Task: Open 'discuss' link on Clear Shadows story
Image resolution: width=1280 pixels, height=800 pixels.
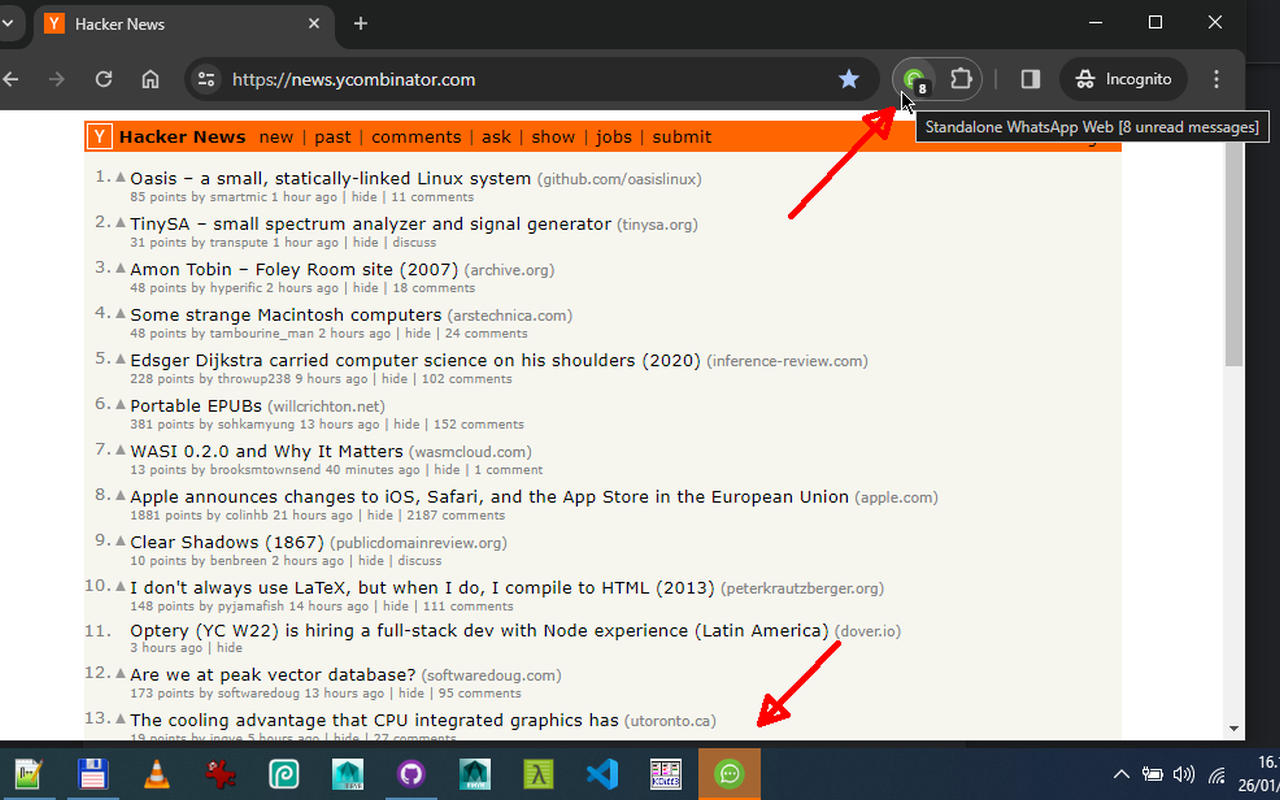Action: tap(419, 561)
